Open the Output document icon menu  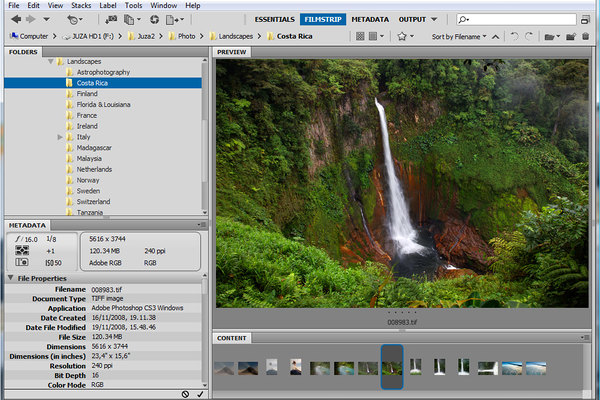pyautogui.click(x=175, y=20)
